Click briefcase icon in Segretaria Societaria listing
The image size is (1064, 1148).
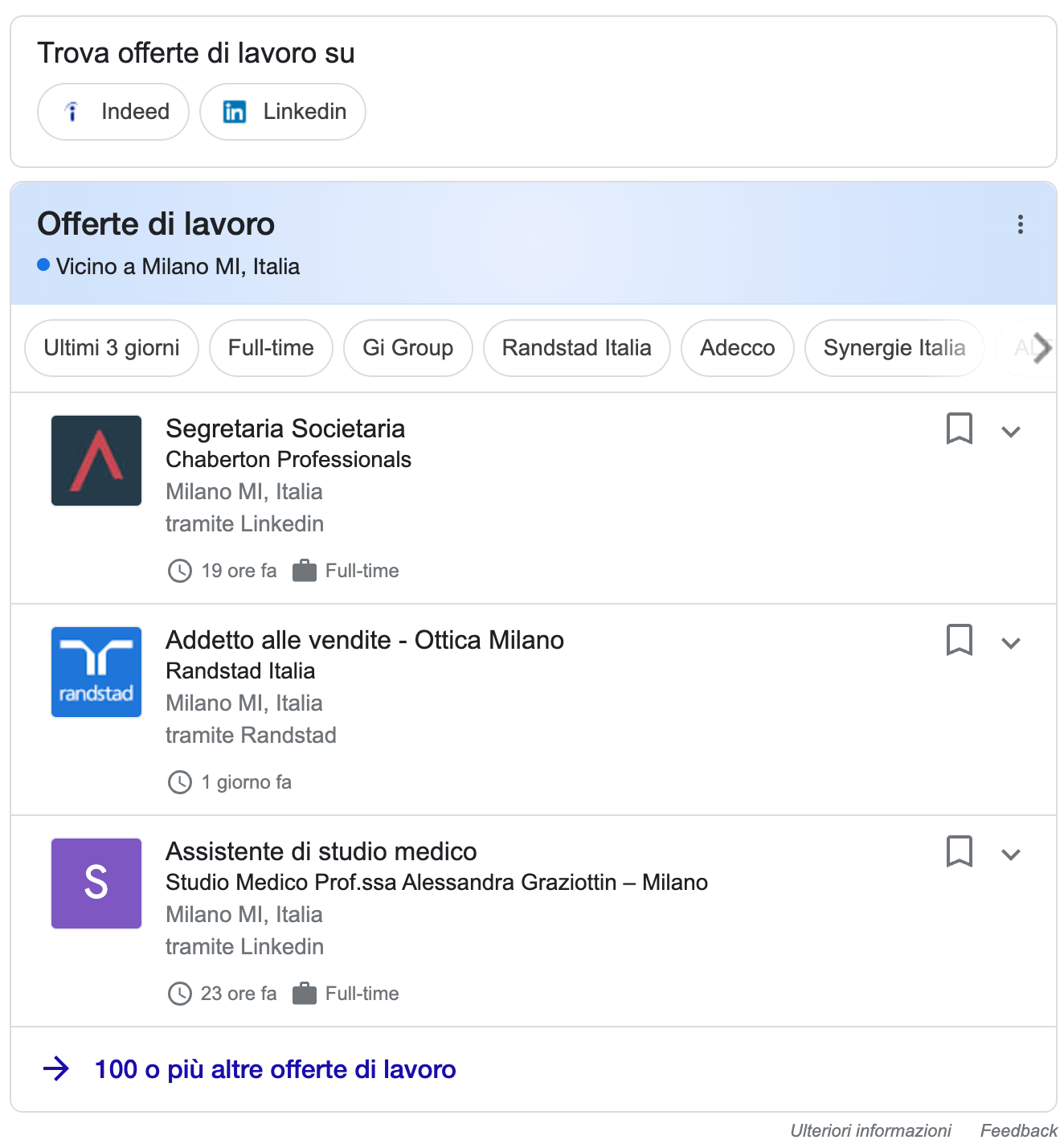305,571
